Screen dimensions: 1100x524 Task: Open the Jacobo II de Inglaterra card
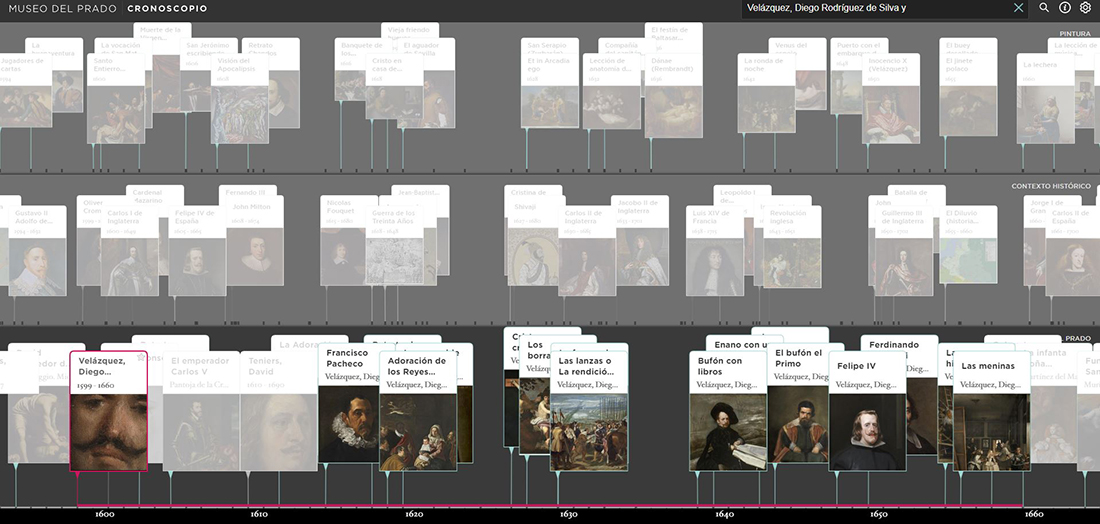[640, 241]
